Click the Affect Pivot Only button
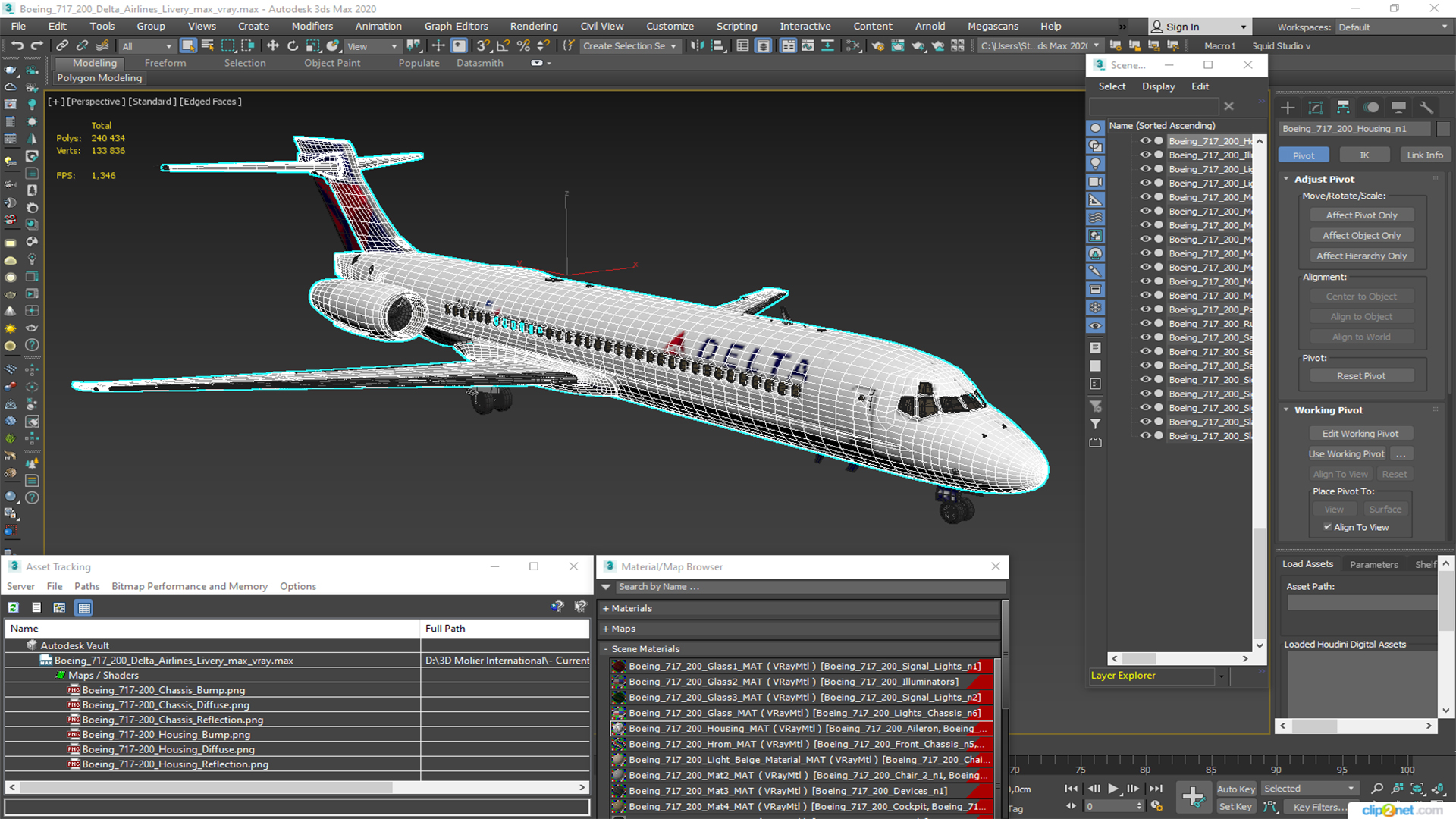 1361,215
